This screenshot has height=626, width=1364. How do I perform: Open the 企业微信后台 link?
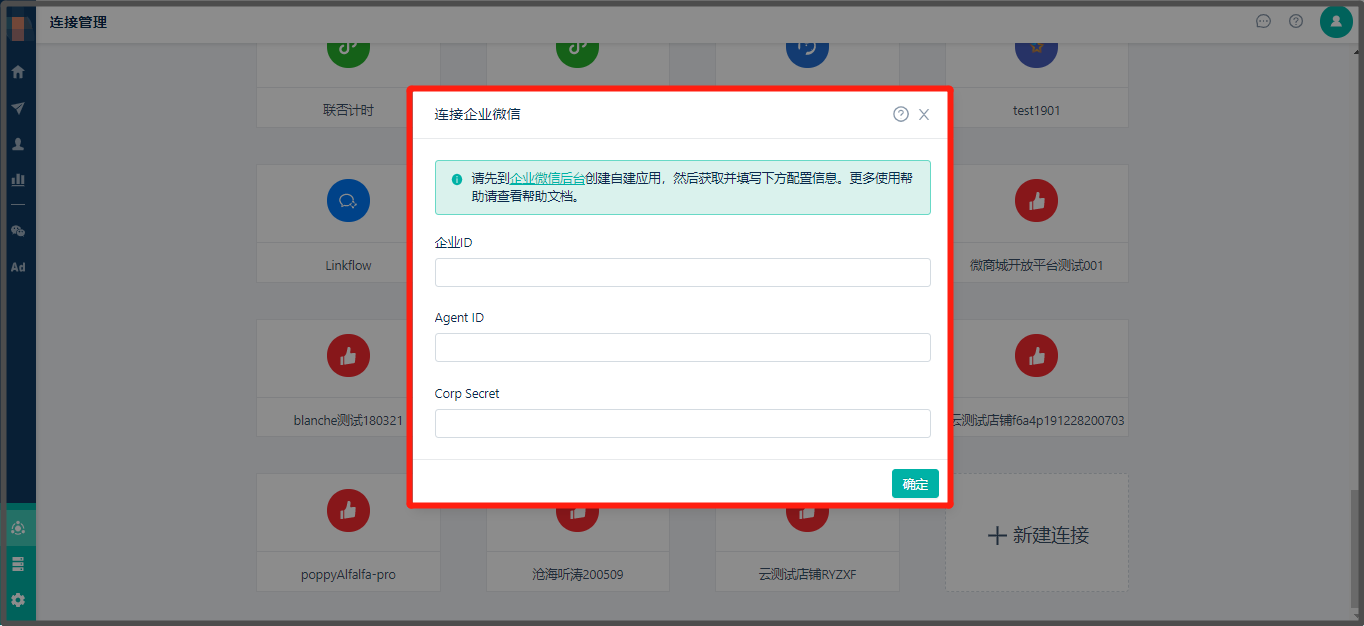(x=547, y=179)
